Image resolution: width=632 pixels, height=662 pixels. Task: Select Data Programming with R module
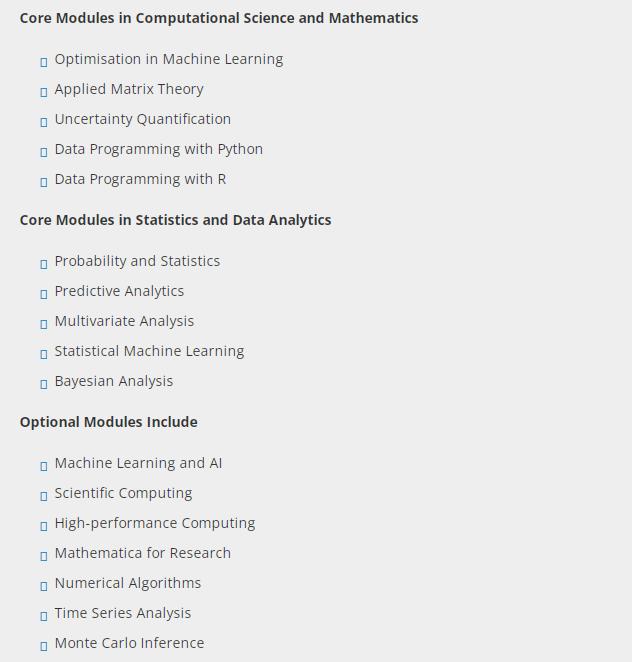pyautogui.click(x=140, y=179)
